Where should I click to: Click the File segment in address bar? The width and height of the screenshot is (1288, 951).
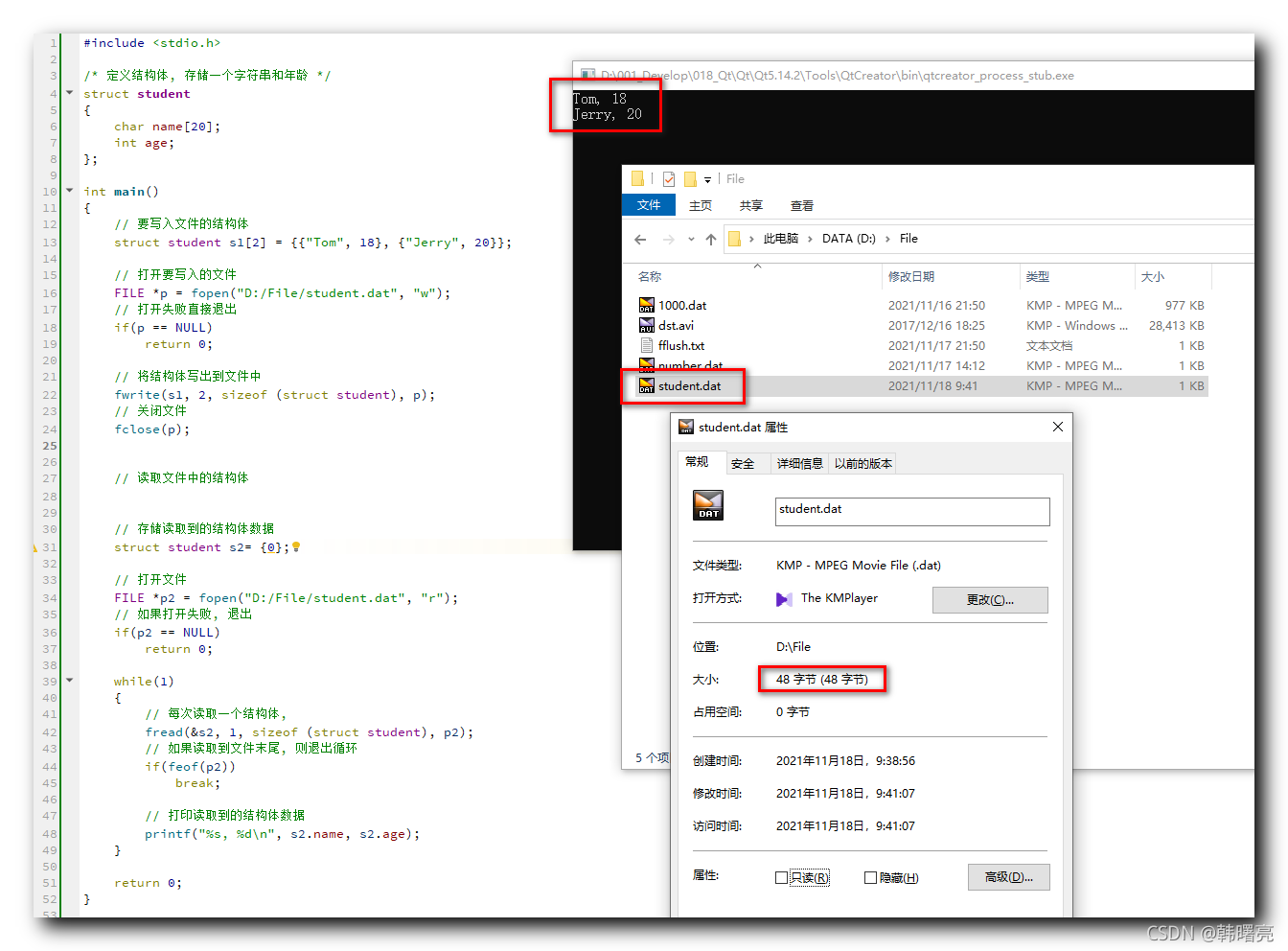coord(908,240)
